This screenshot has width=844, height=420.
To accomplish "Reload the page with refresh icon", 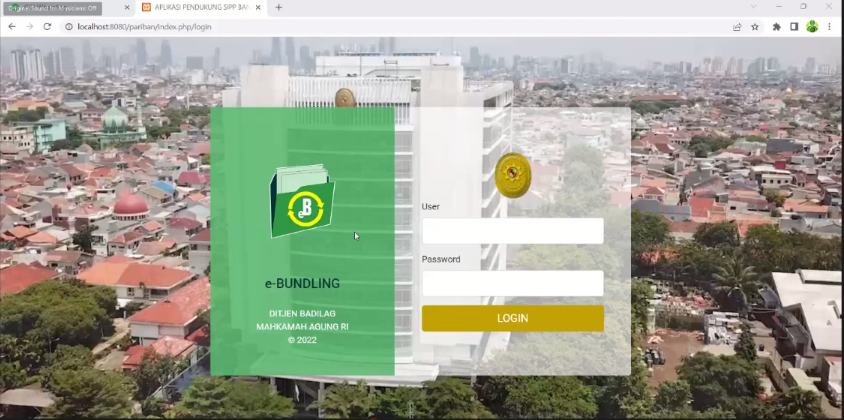I will click(x=47, y=26).
